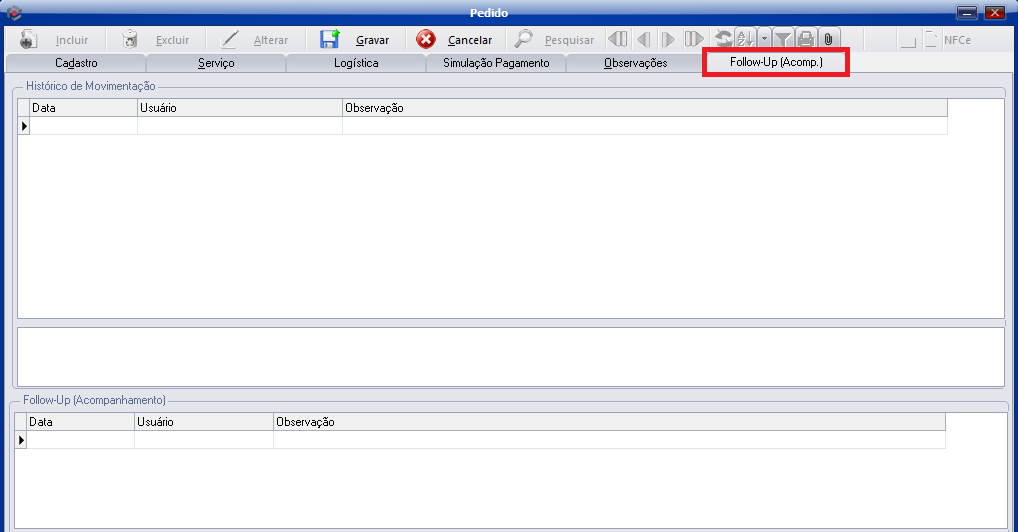Open the filter funnel tool
Image resolution: width=1018 pixels, height=532 pixels.
(x=783, y=40)
